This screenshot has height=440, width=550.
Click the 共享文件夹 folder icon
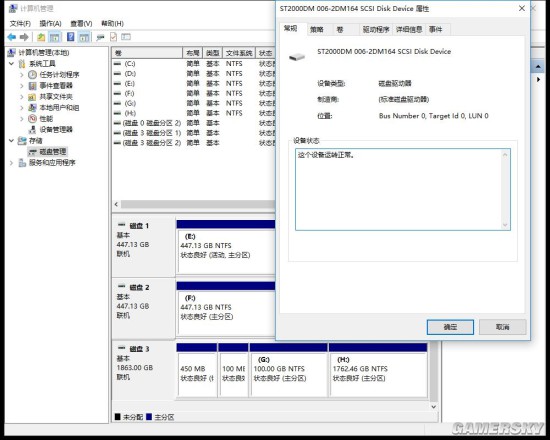point(32,96)
